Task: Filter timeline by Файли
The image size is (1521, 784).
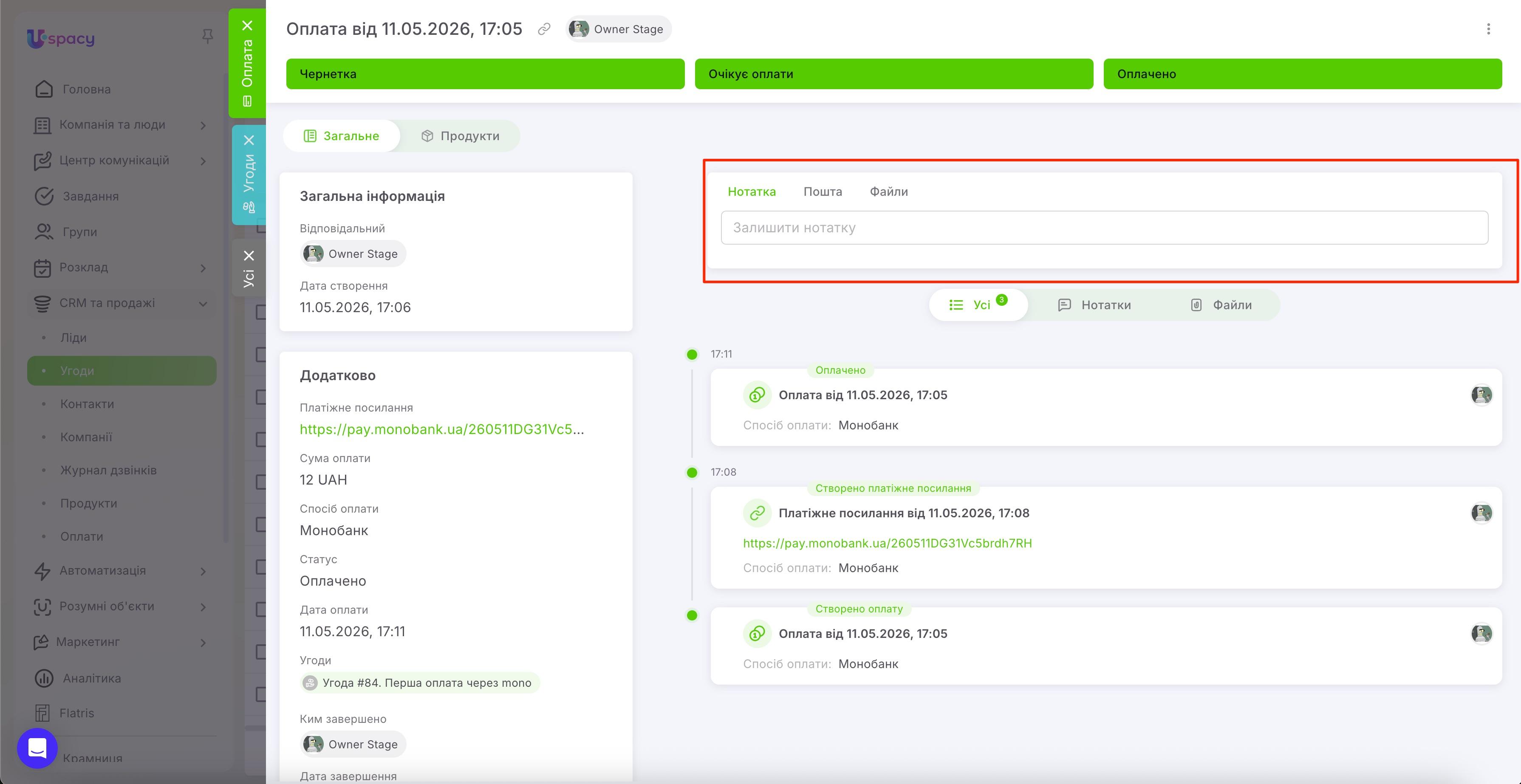Action: 1221,305
